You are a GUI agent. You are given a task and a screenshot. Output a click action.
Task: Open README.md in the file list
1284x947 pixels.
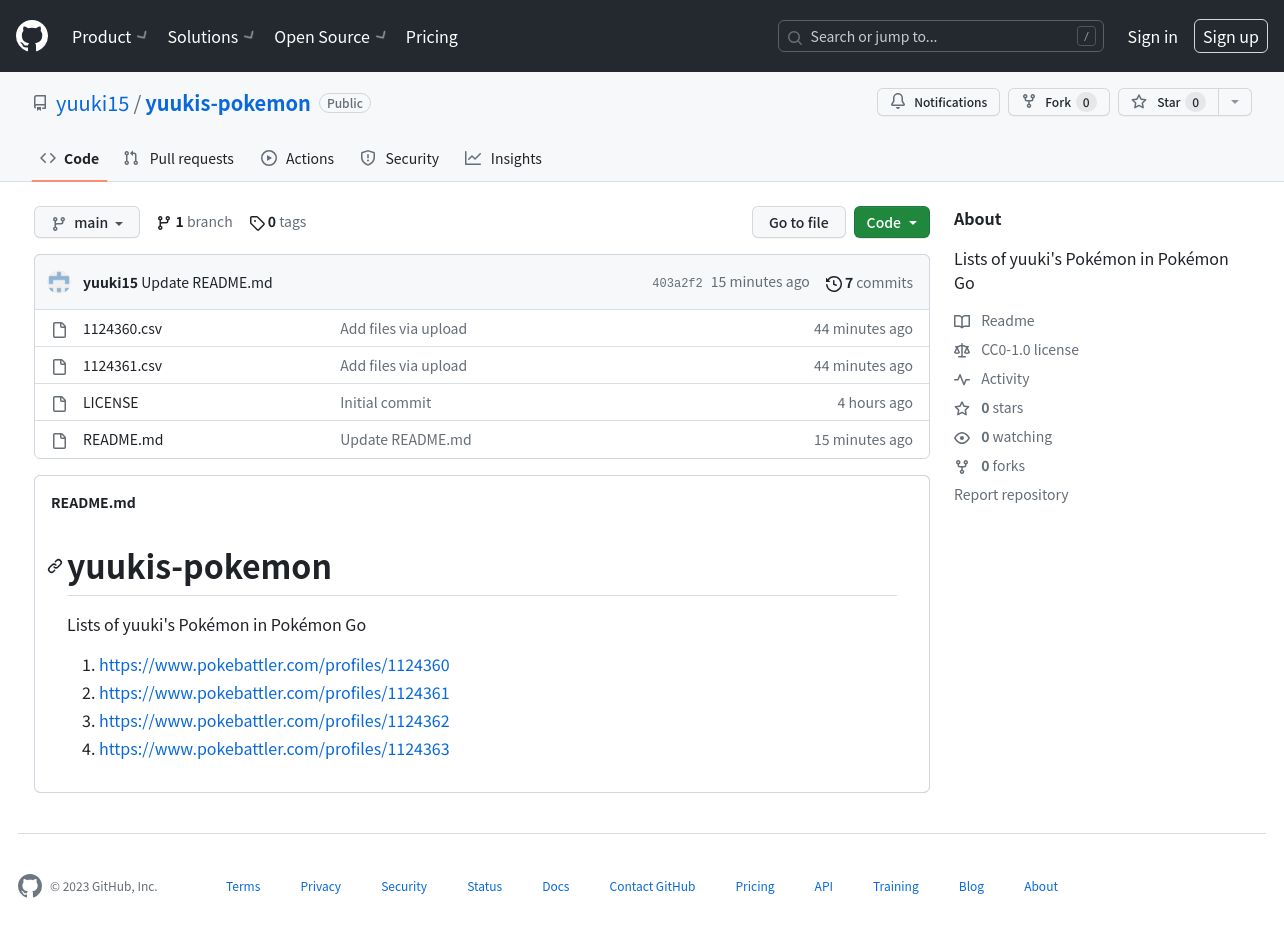click(123, 439)
